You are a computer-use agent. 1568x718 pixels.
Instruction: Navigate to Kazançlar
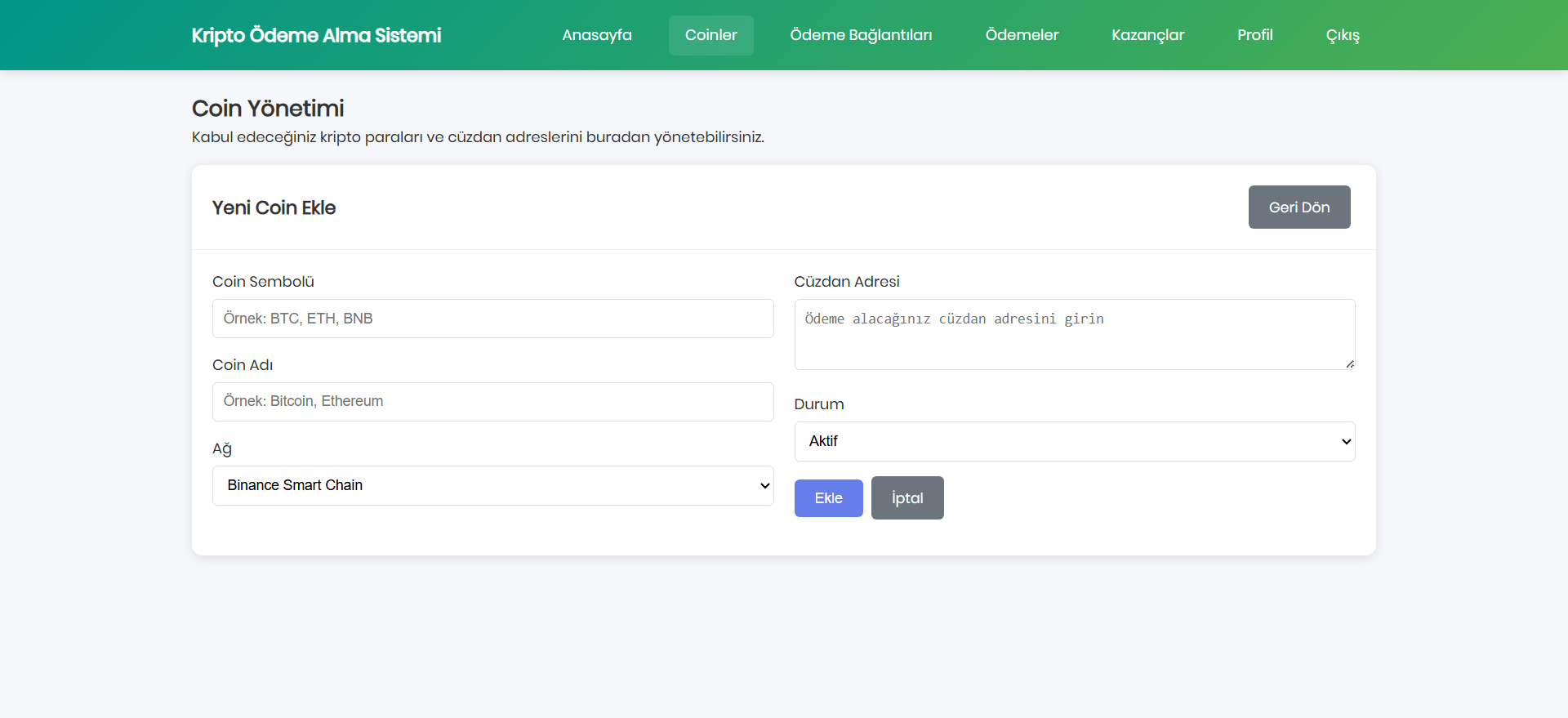point(1147,35)
